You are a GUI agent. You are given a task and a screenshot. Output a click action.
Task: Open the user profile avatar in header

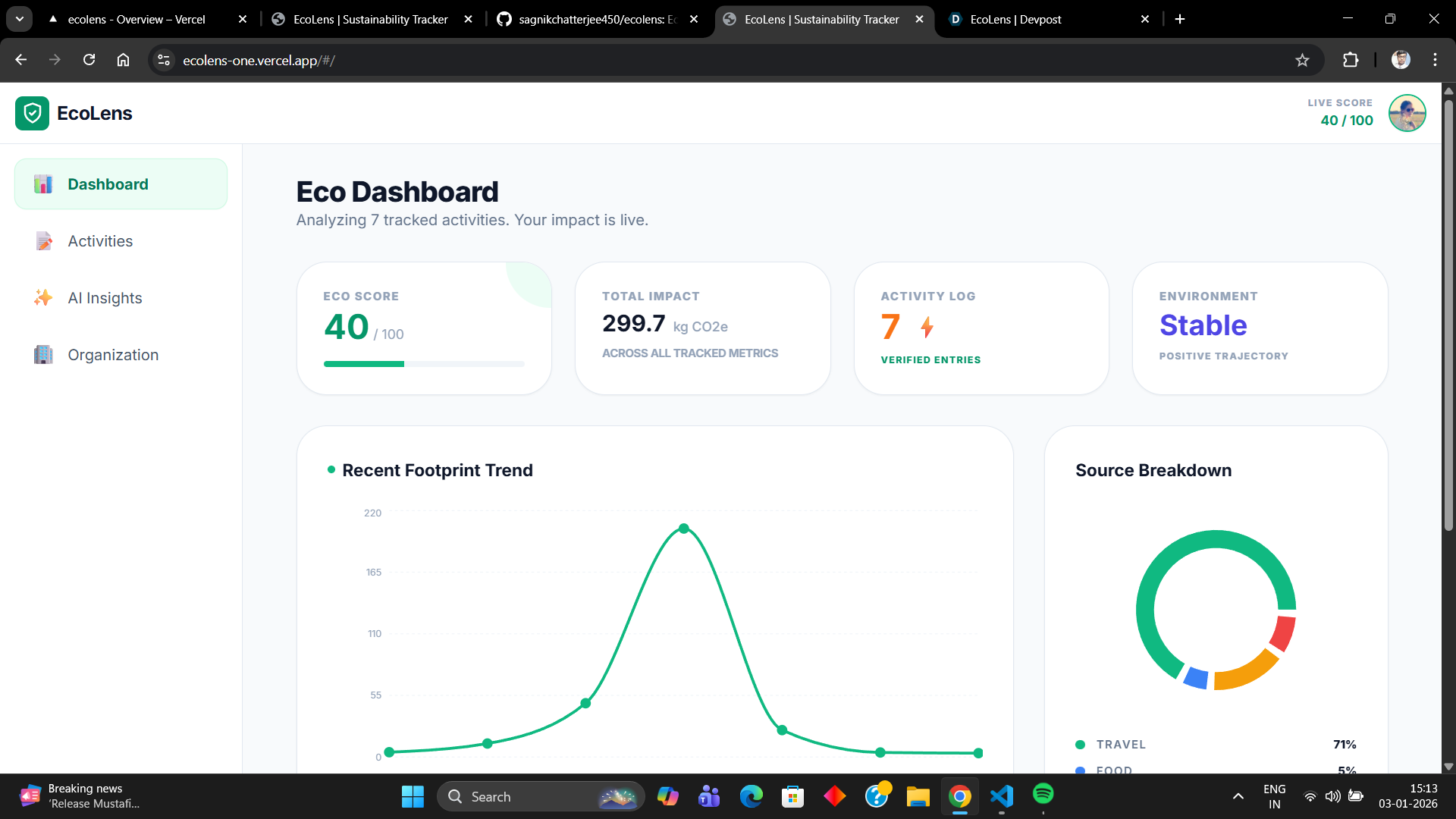coord(1407,113)
